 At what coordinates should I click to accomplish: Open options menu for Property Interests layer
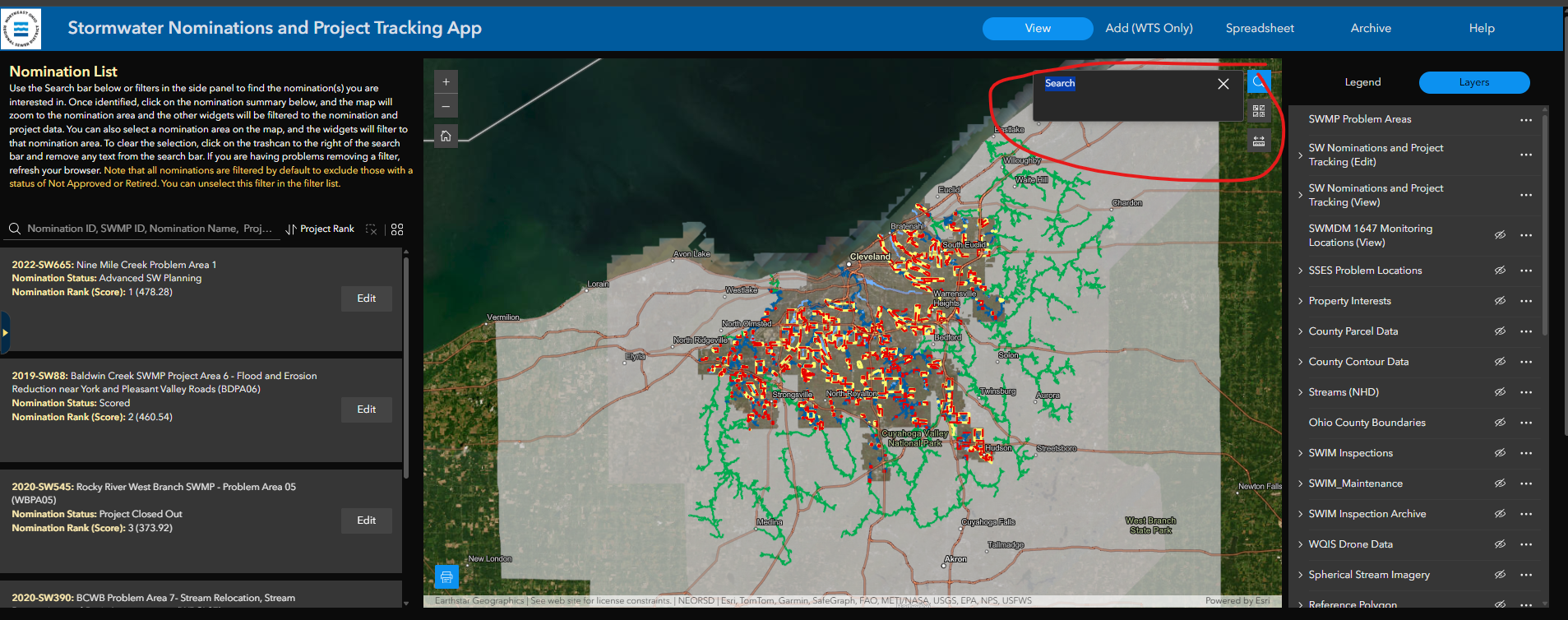1526,301
